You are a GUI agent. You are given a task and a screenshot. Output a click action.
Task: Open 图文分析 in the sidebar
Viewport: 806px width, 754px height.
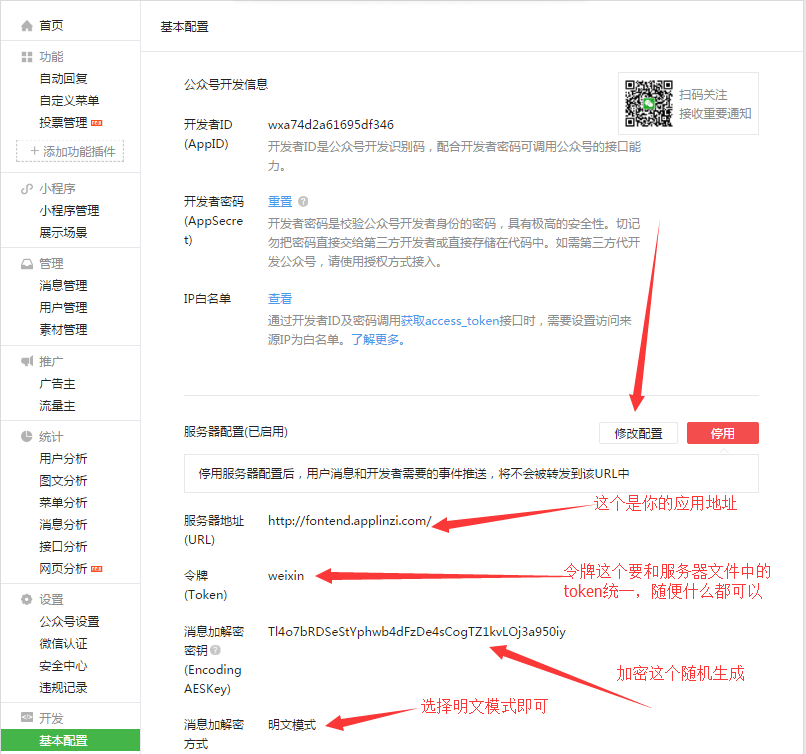click(x=63, y=481)
